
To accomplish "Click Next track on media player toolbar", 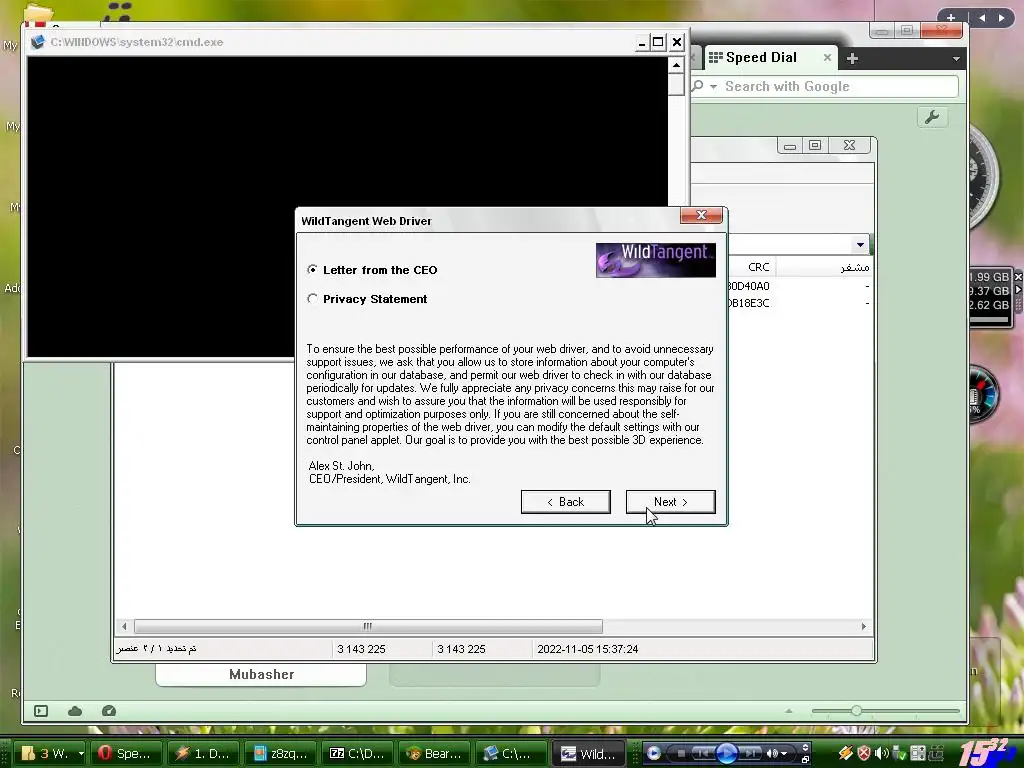I will [750, 753].
